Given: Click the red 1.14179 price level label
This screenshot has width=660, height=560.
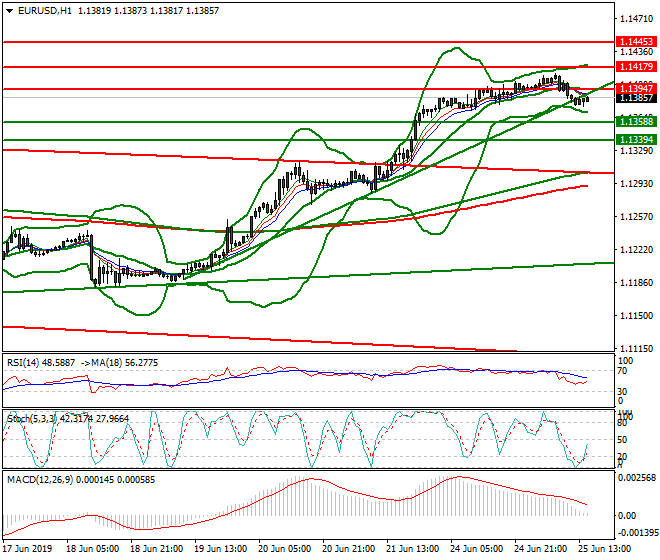Looking at the screenshot, I should pos(636,67).
